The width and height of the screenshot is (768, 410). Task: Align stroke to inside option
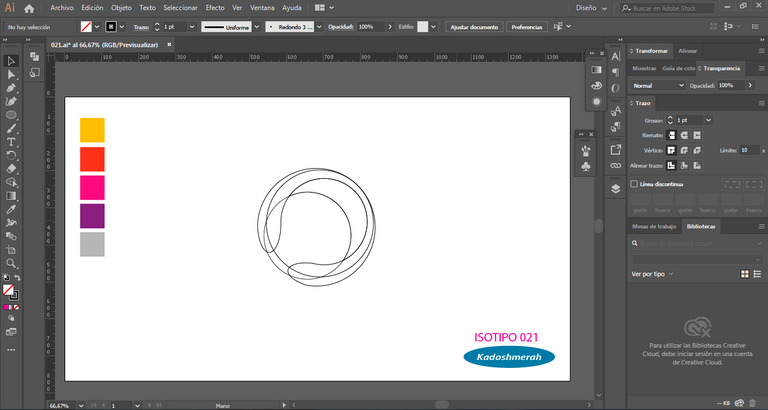click(684, 166)
